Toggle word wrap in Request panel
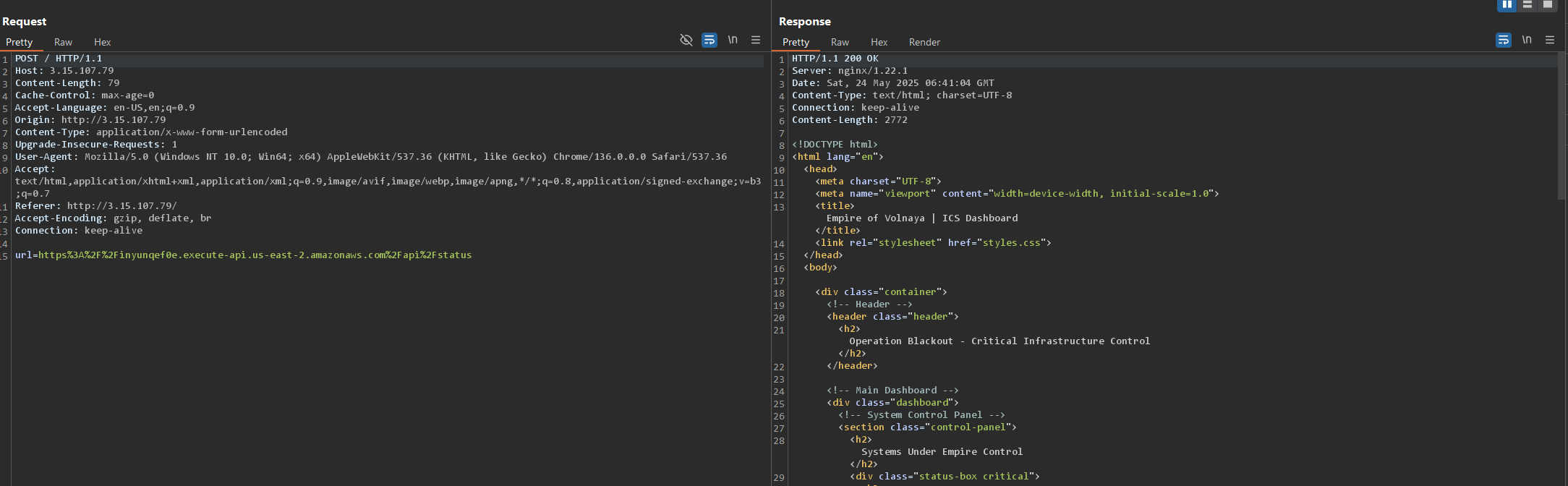This screenshot has width=1568, height=486. [710, 40]
